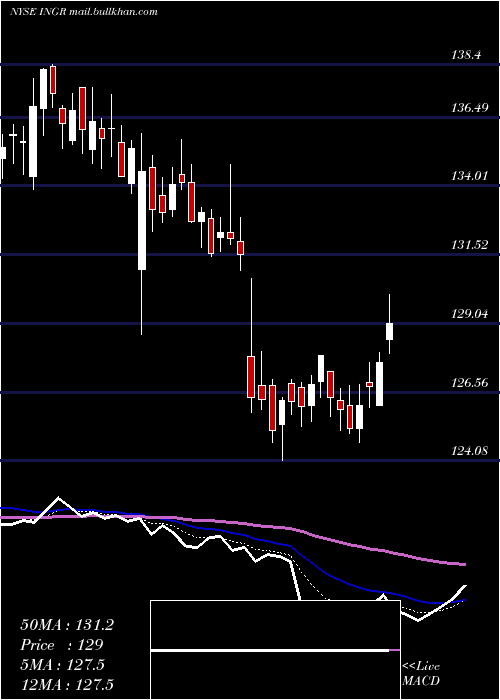Click the 5MA : 127.5 readout
Viewport: 500px width, 700px height.
click(x=62, y=665)
